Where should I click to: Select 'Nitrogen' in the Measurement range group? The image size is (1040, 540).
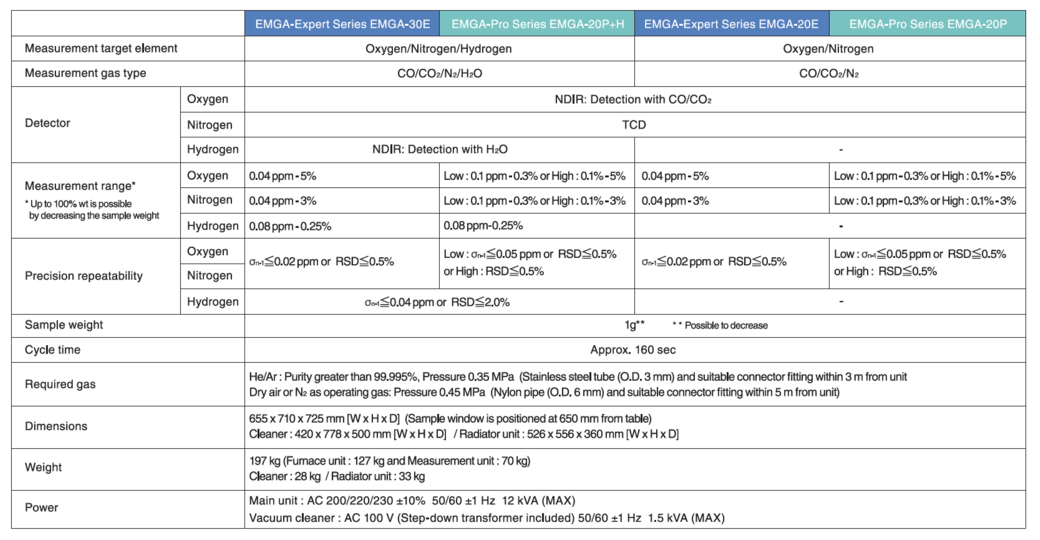pyautogui.click(x=210, y=200)
